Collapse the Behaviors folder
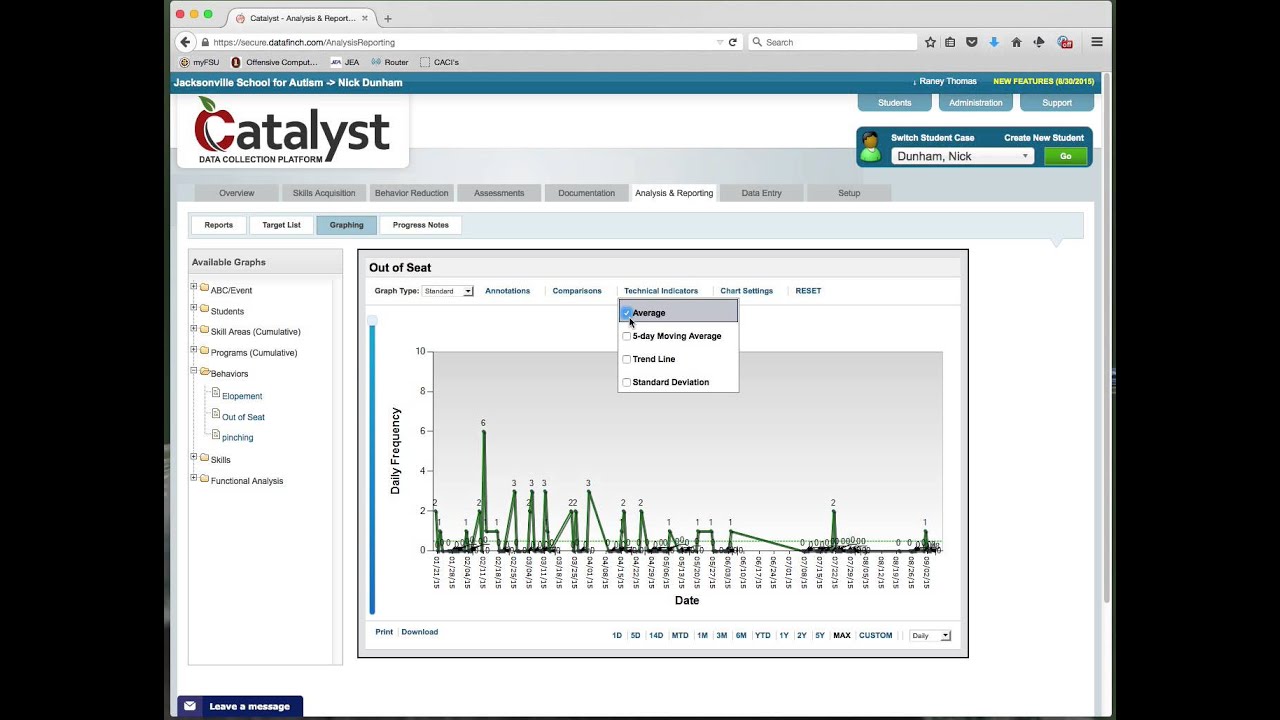This screenshot has height=720, width=1280. pyautogui.click(x=194, y=371)
